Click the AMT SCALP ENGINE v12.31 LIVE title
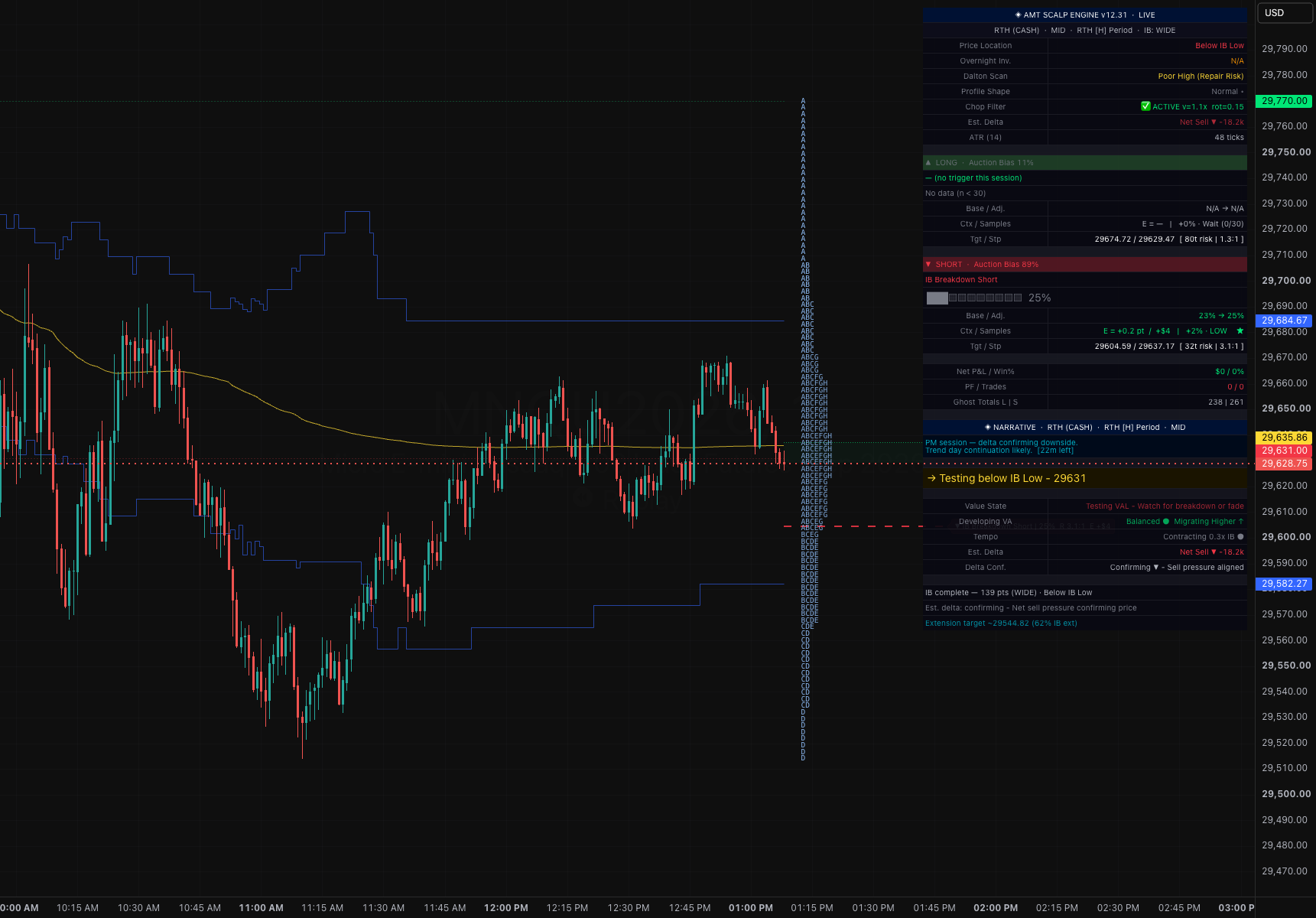1316x918 pixels. tap(1085, 15)
